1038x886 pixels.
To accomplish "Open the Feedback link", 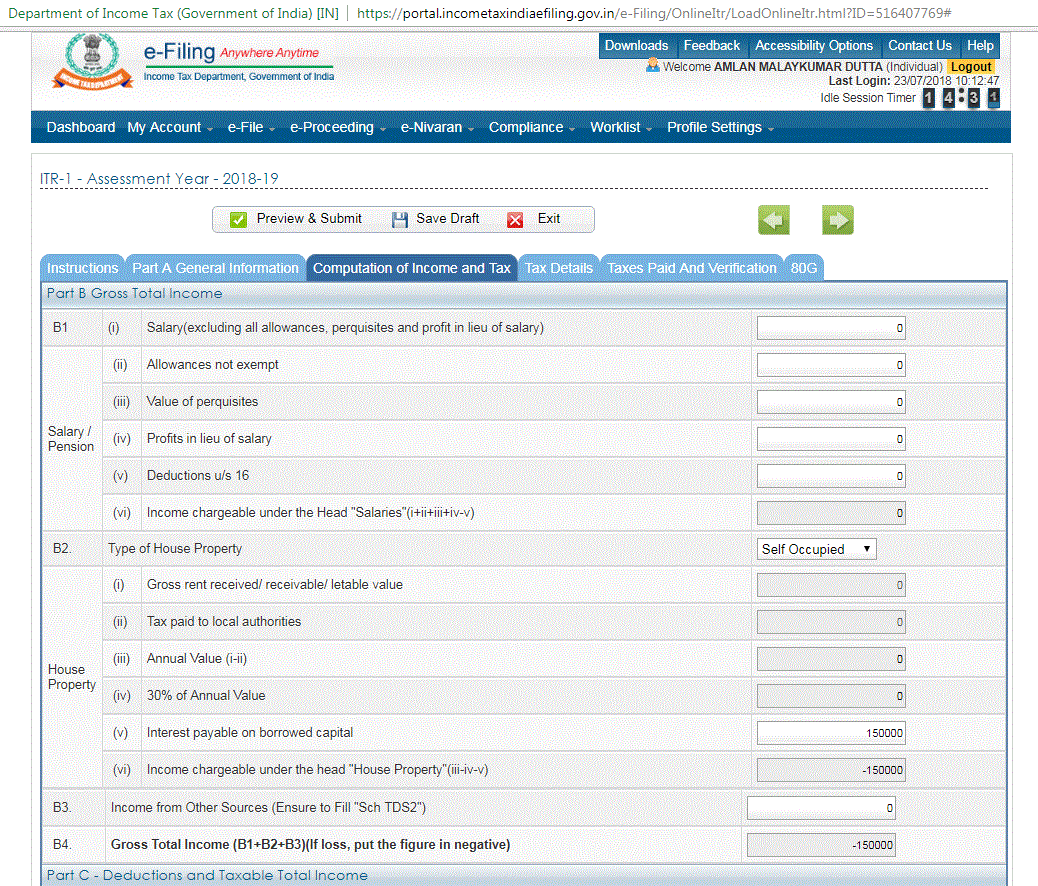I will tap(712, 46).
